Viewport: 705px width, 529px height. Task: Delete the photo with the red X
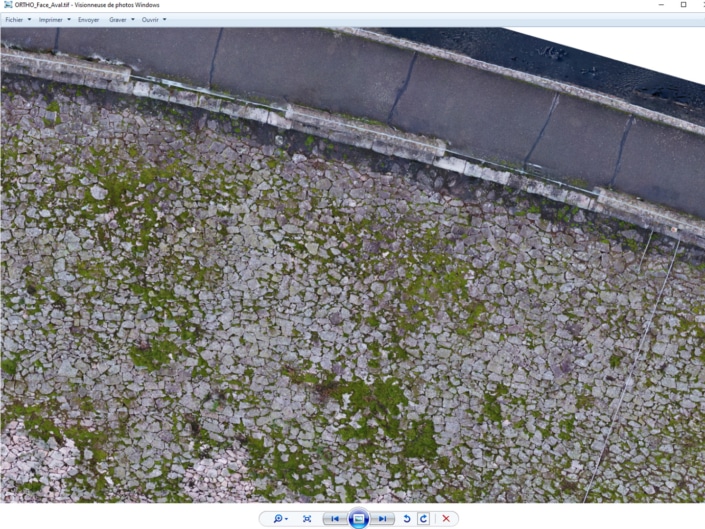[446, 519]
